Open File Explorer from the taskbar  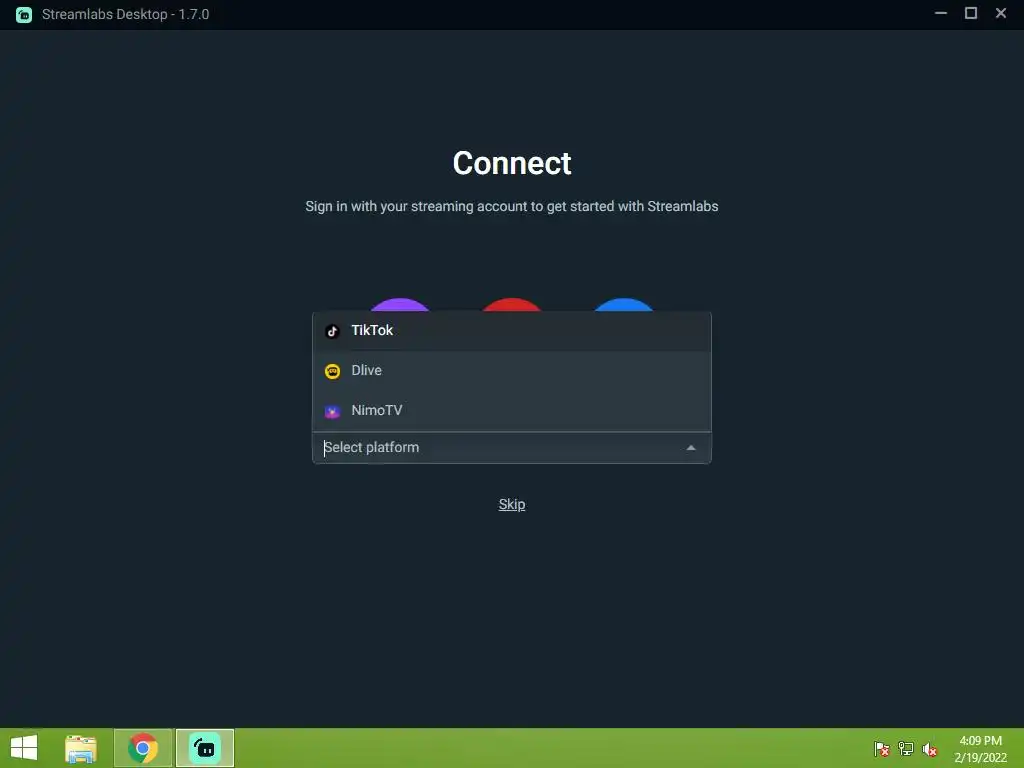tap(81, 748)
